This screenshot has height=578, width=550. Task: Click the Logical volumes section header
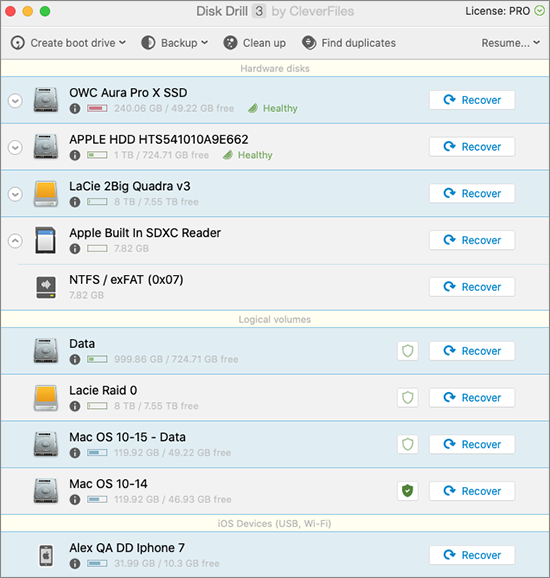(x=275, y=319)
